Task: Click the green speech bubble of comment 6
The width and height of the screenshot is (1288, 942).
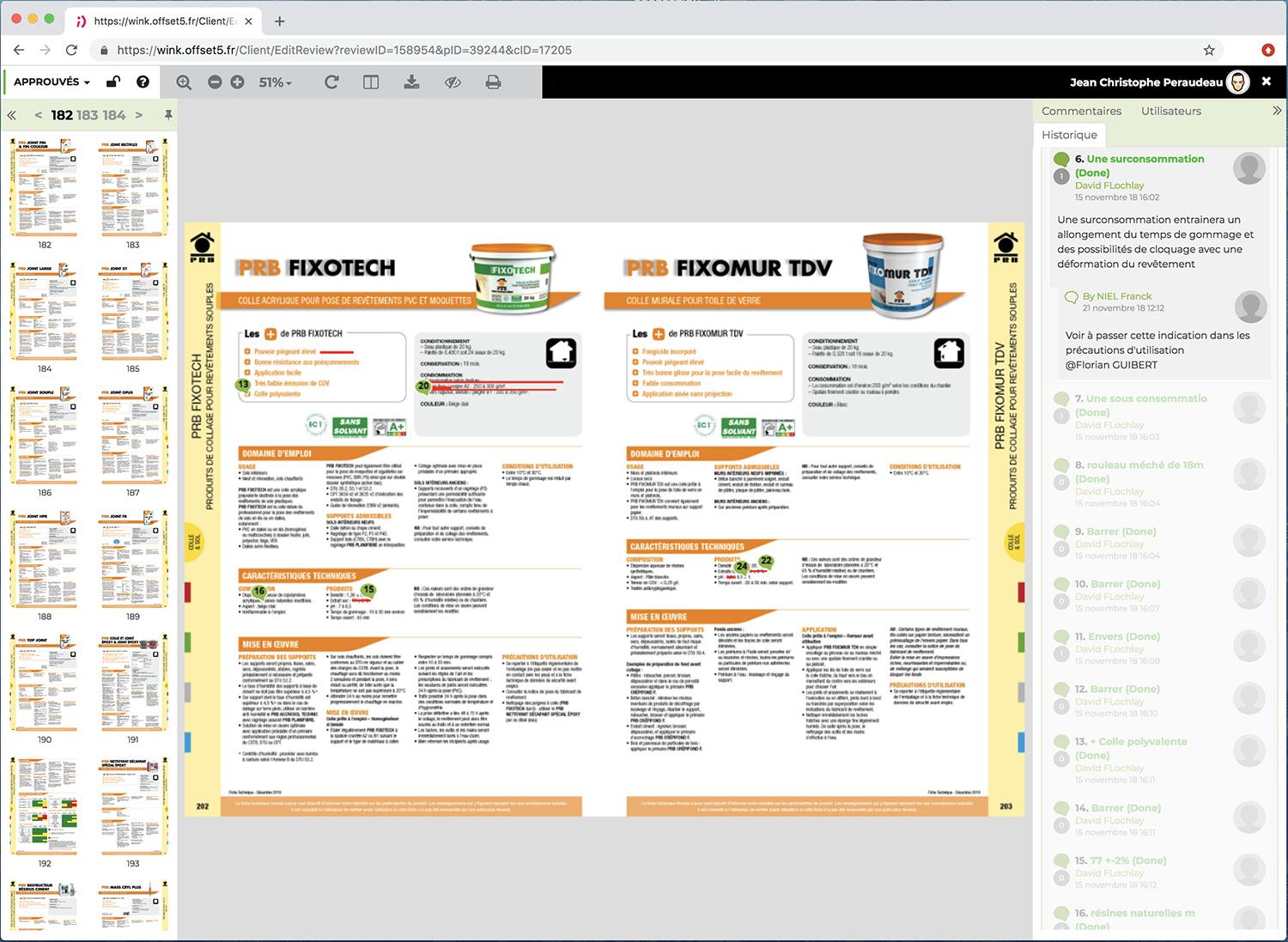Action: [1061, 160]
